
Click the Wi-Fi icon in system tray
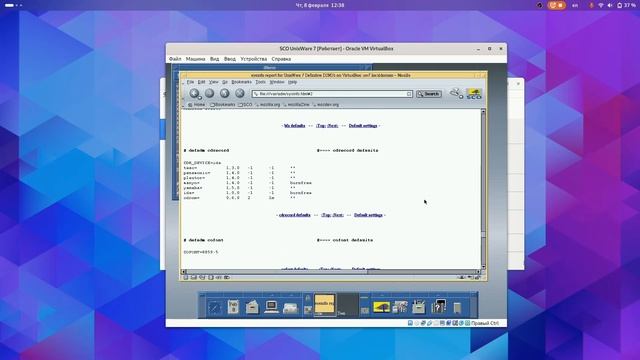tap(601, 5)
